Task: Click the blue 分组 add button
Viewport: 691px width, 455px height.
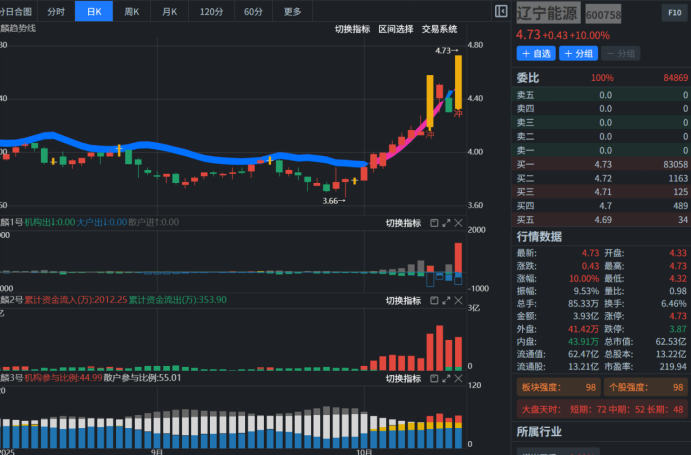Action: tap(579, 53)
